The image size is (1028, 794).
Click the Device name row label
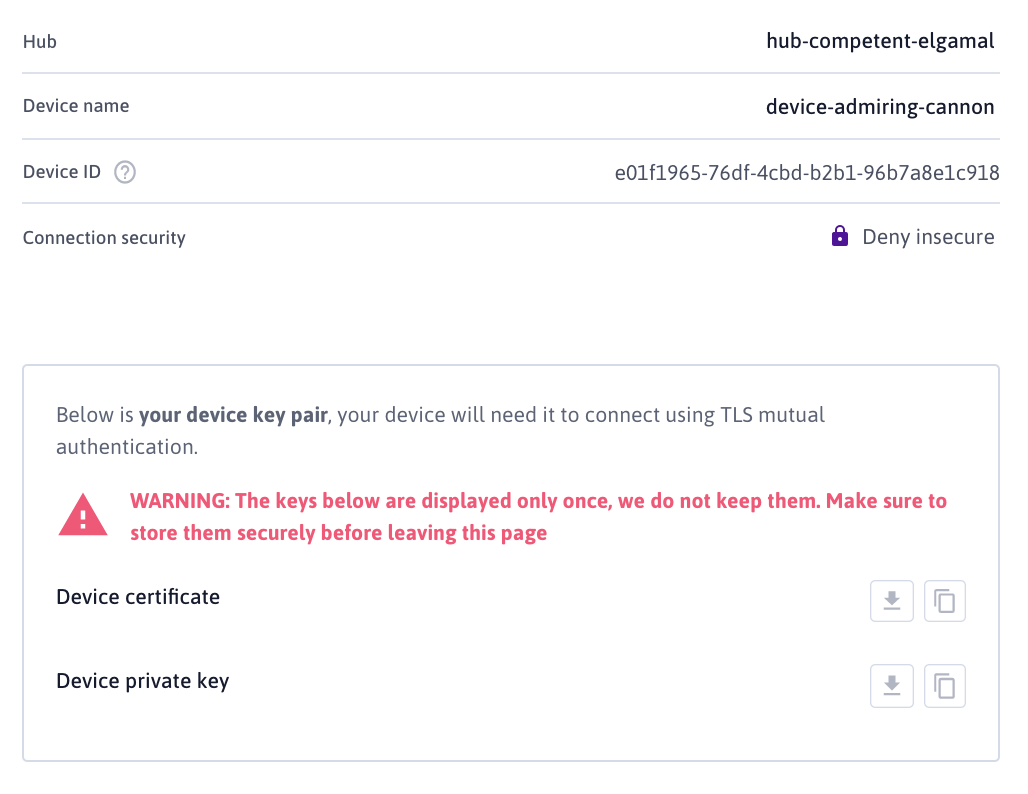click(x=76, y=106)
